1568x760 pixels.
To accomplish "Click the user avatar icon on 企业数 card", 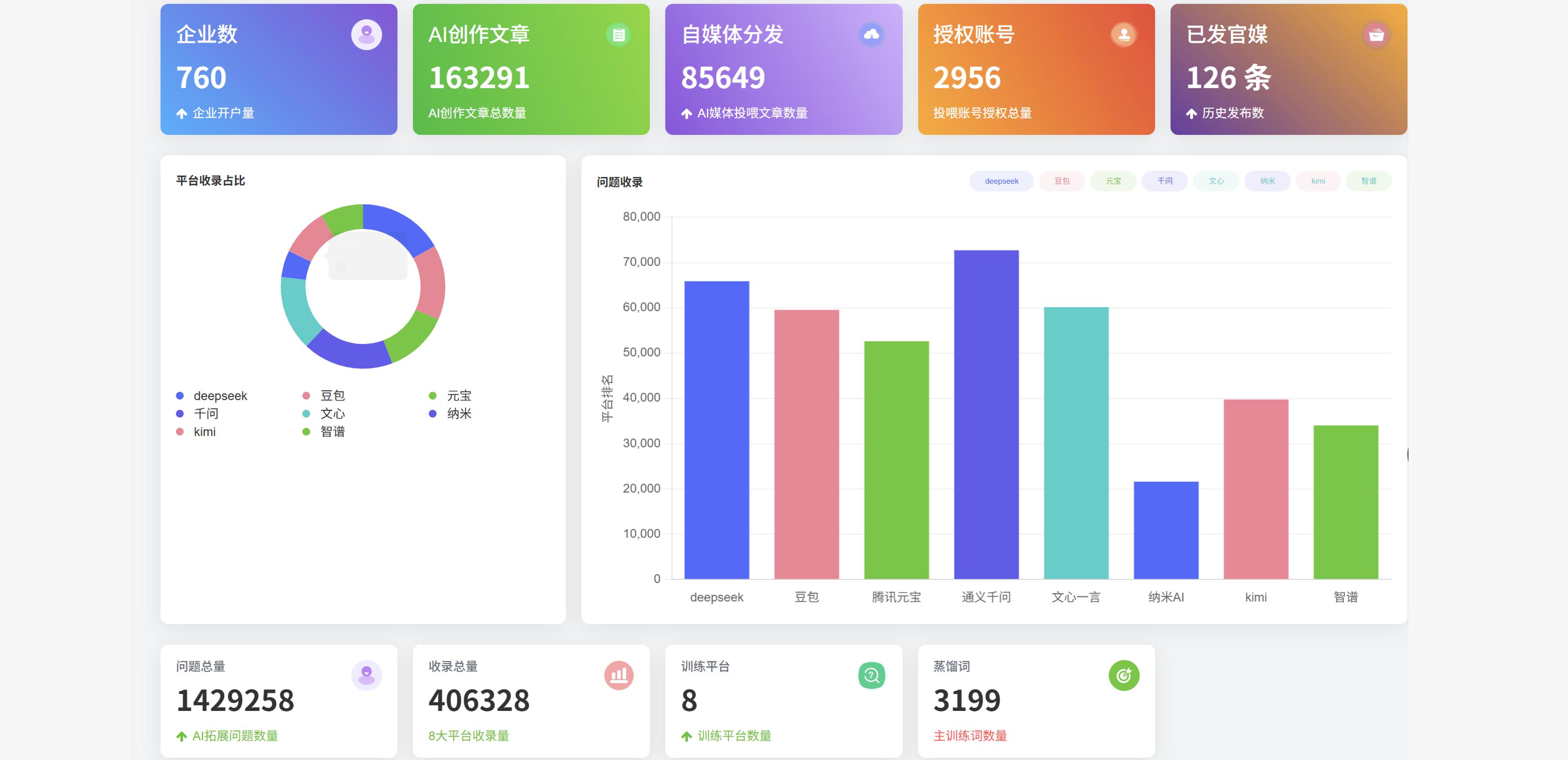I will point(366,35).
